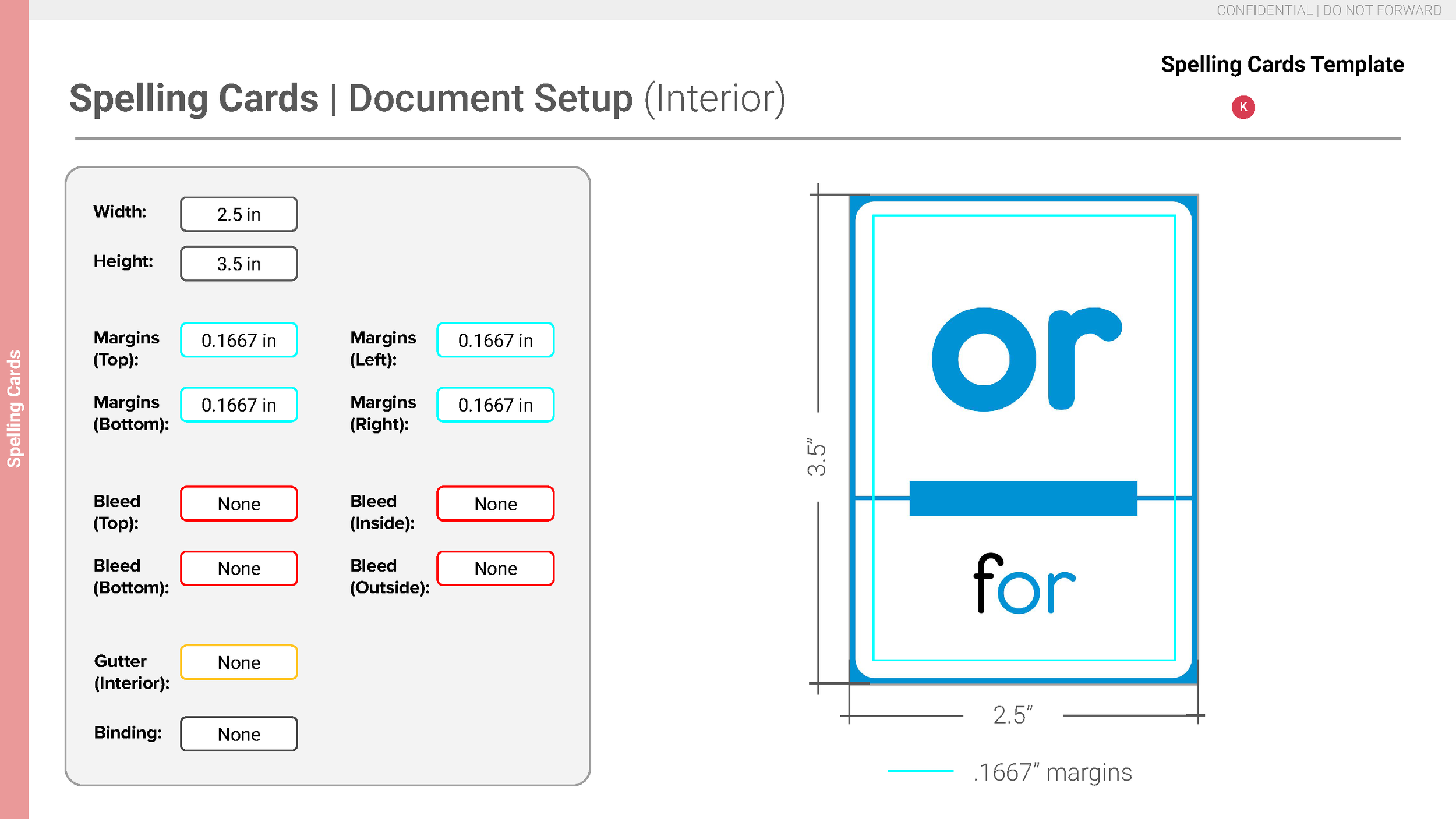Click the Bleed (Outside): label
The width and height of the screenshot is (1456, 819).
pos(390,576)
